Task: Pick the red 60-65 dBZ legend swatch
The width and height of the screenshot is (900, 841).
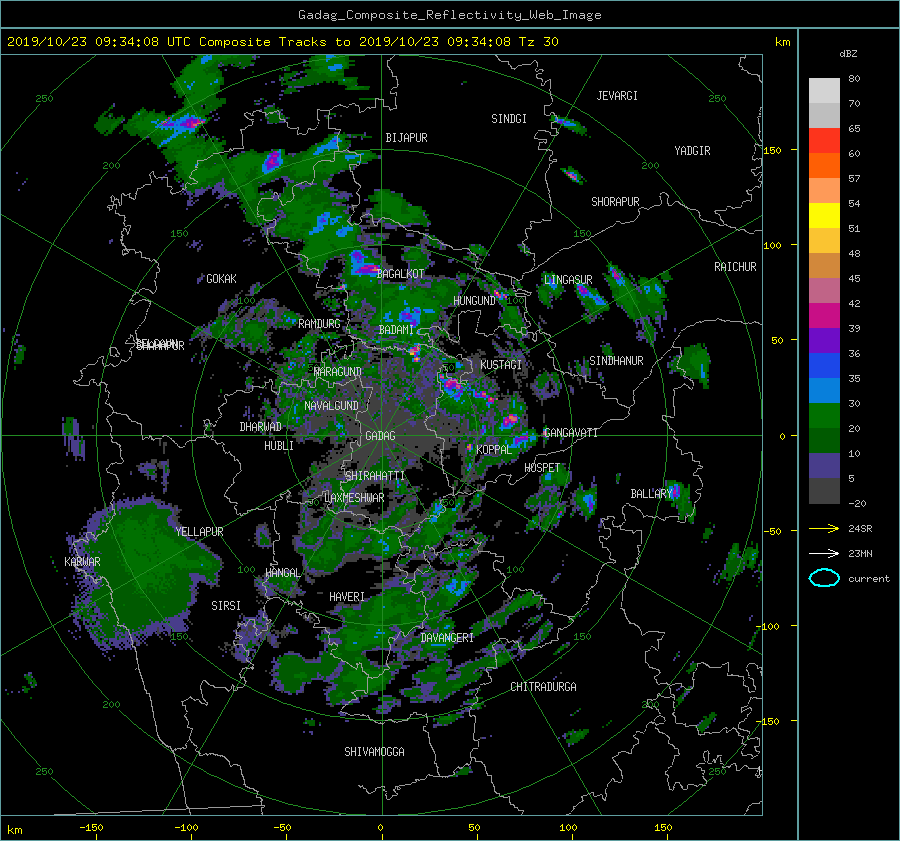Action: (x=824, y=141)
